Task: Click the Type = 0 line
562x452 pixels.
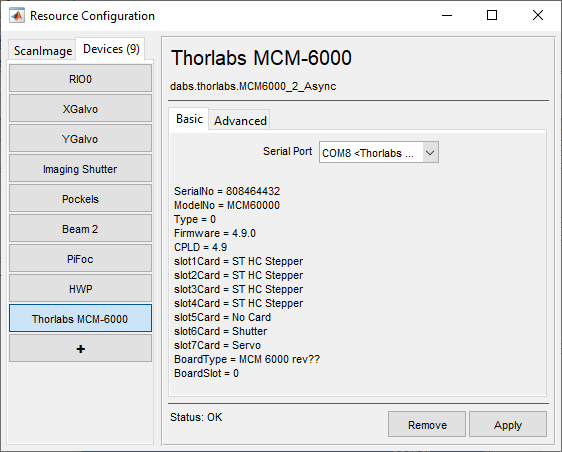Action: (x=195, y=219)
